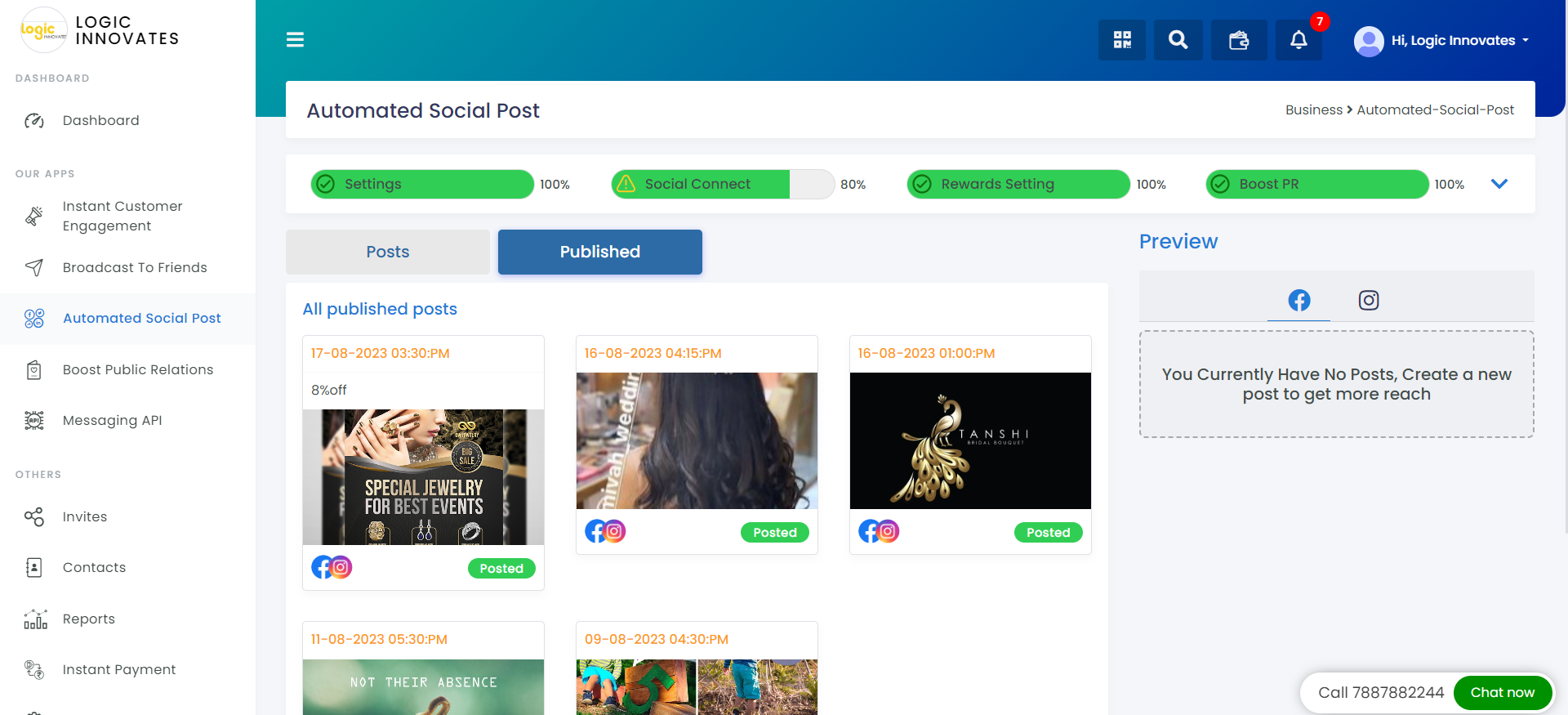Click the Boost Public Relations clipboard icon
Screen dimensions: 1568x715
(x=34, y=370)
